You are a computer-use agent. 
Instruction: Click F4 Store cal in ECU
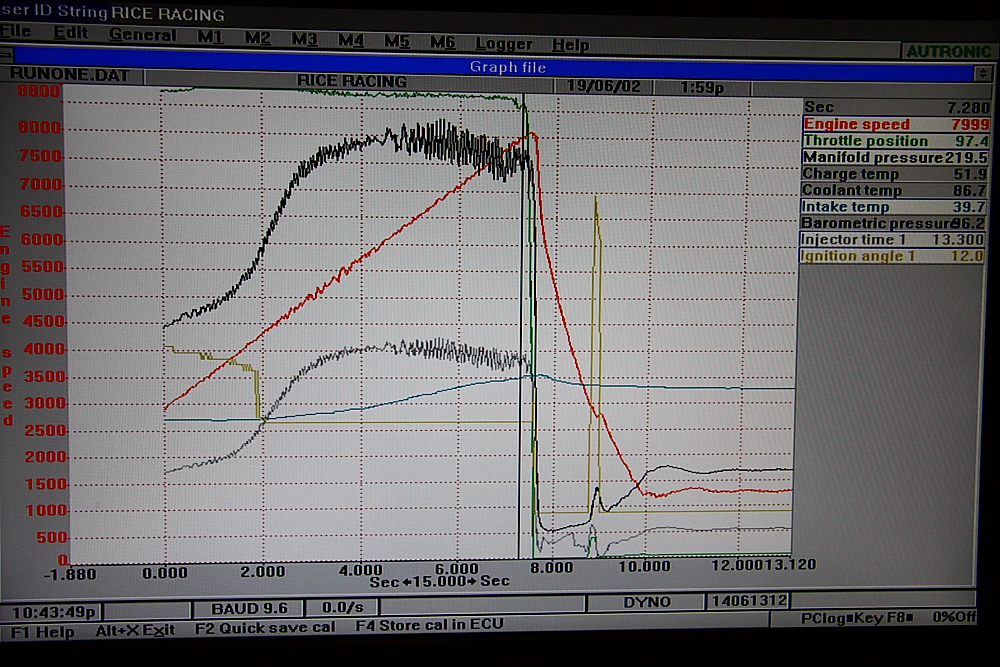pos(429,625)
